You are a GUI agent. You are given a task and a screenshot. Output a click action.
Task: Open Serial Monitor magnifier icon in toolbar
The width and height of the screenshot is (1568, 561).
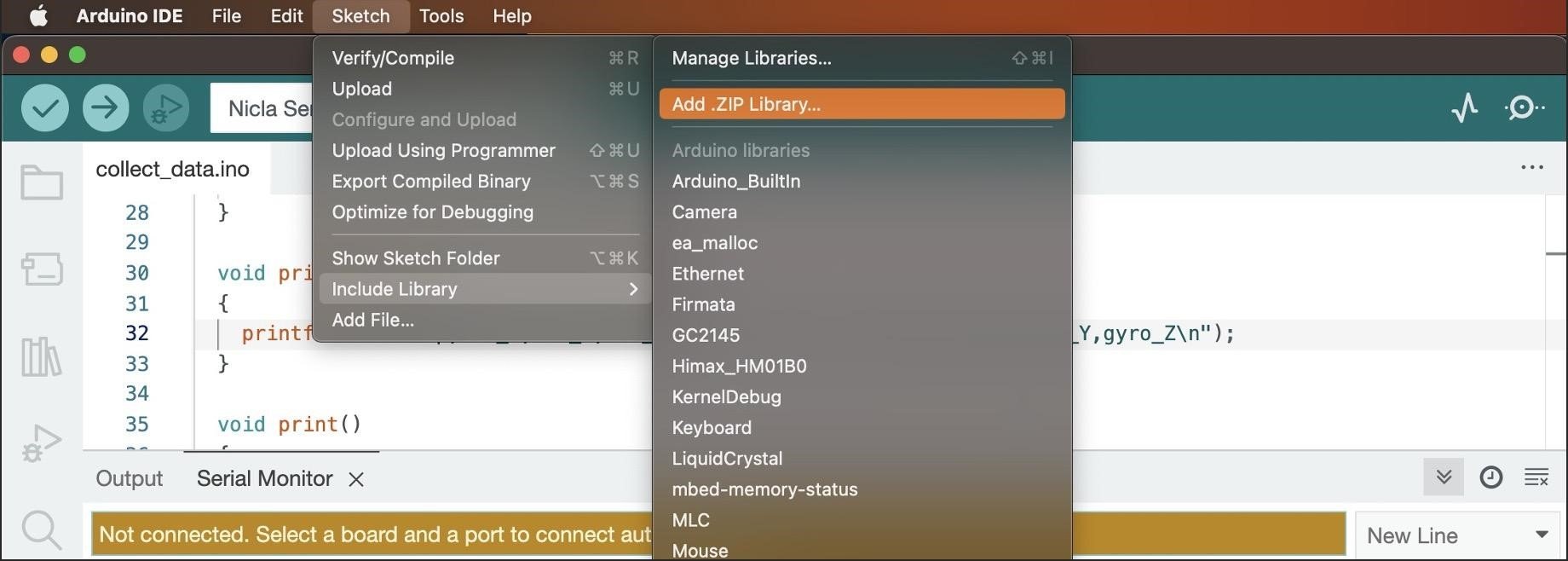click(1525, 108)
